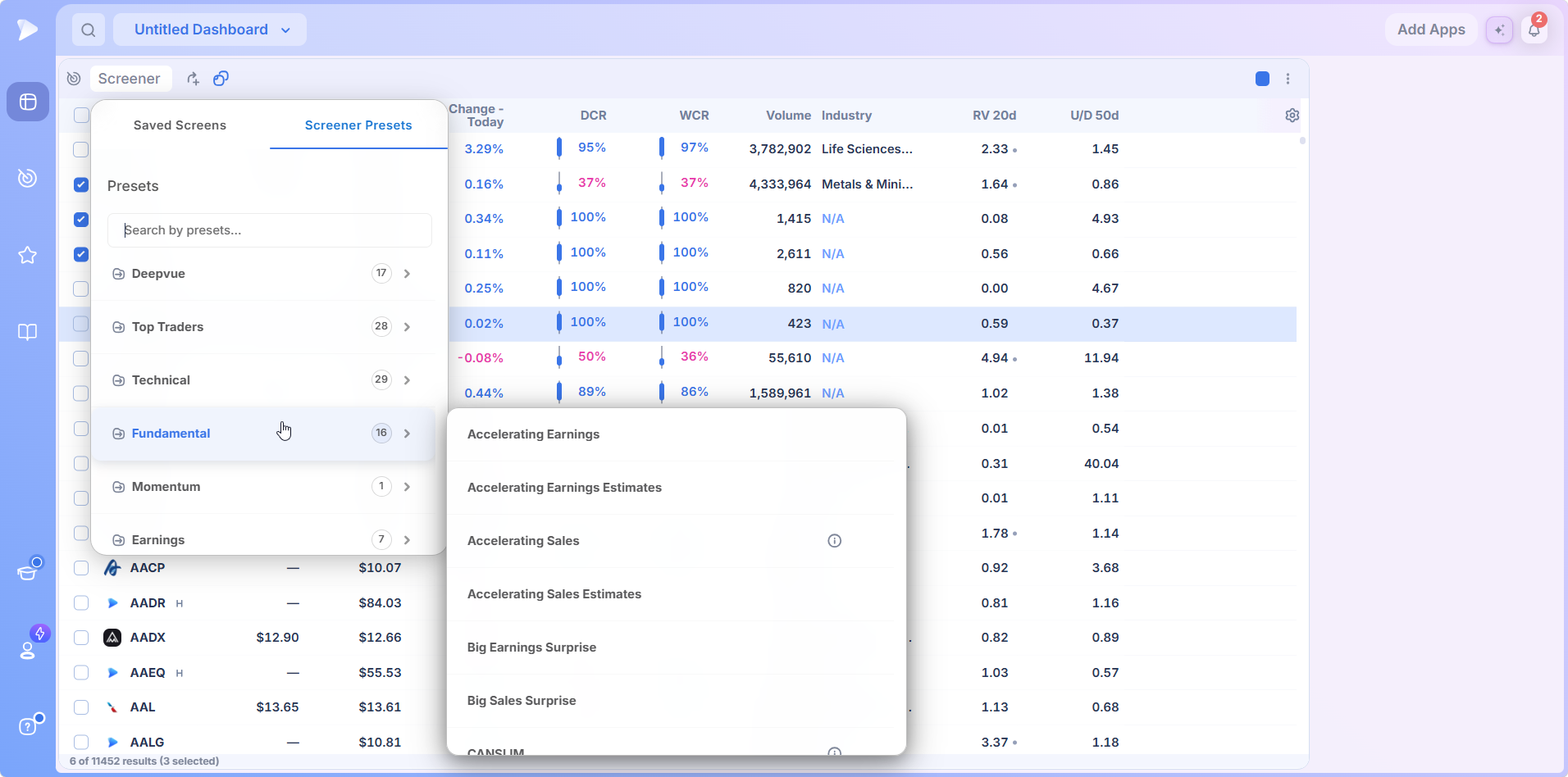Screen dimensions: 1568x777
Task: Uncheck the checkbox on the 0.34% change row
Action: (81, 220)
